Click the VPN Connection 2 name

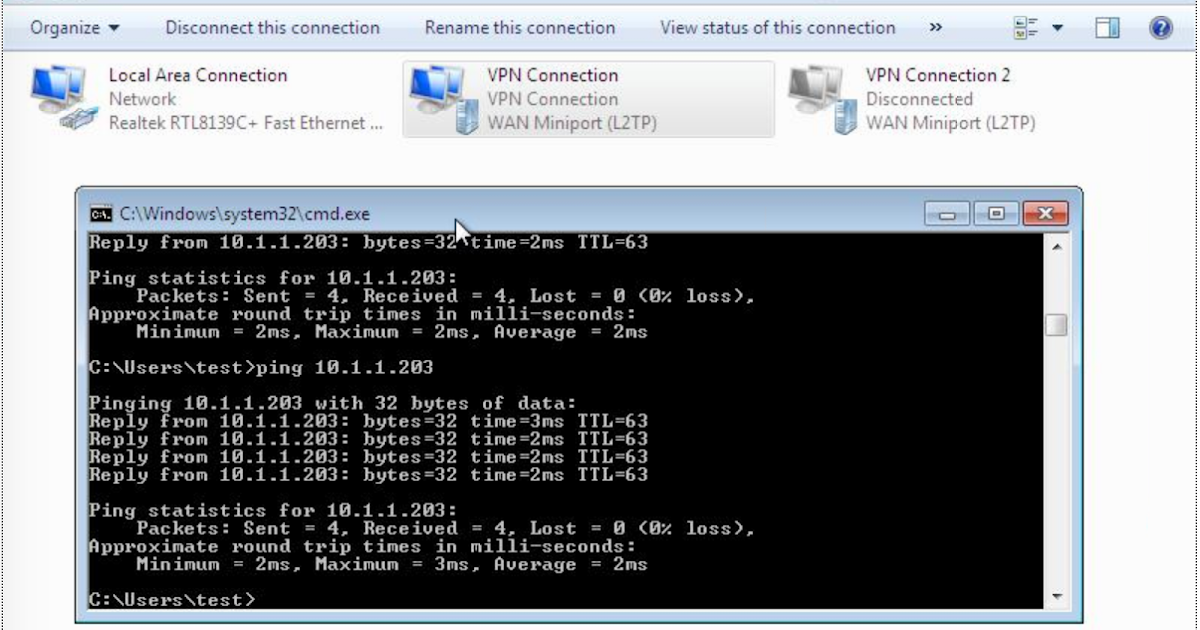(x=938, y=75)
